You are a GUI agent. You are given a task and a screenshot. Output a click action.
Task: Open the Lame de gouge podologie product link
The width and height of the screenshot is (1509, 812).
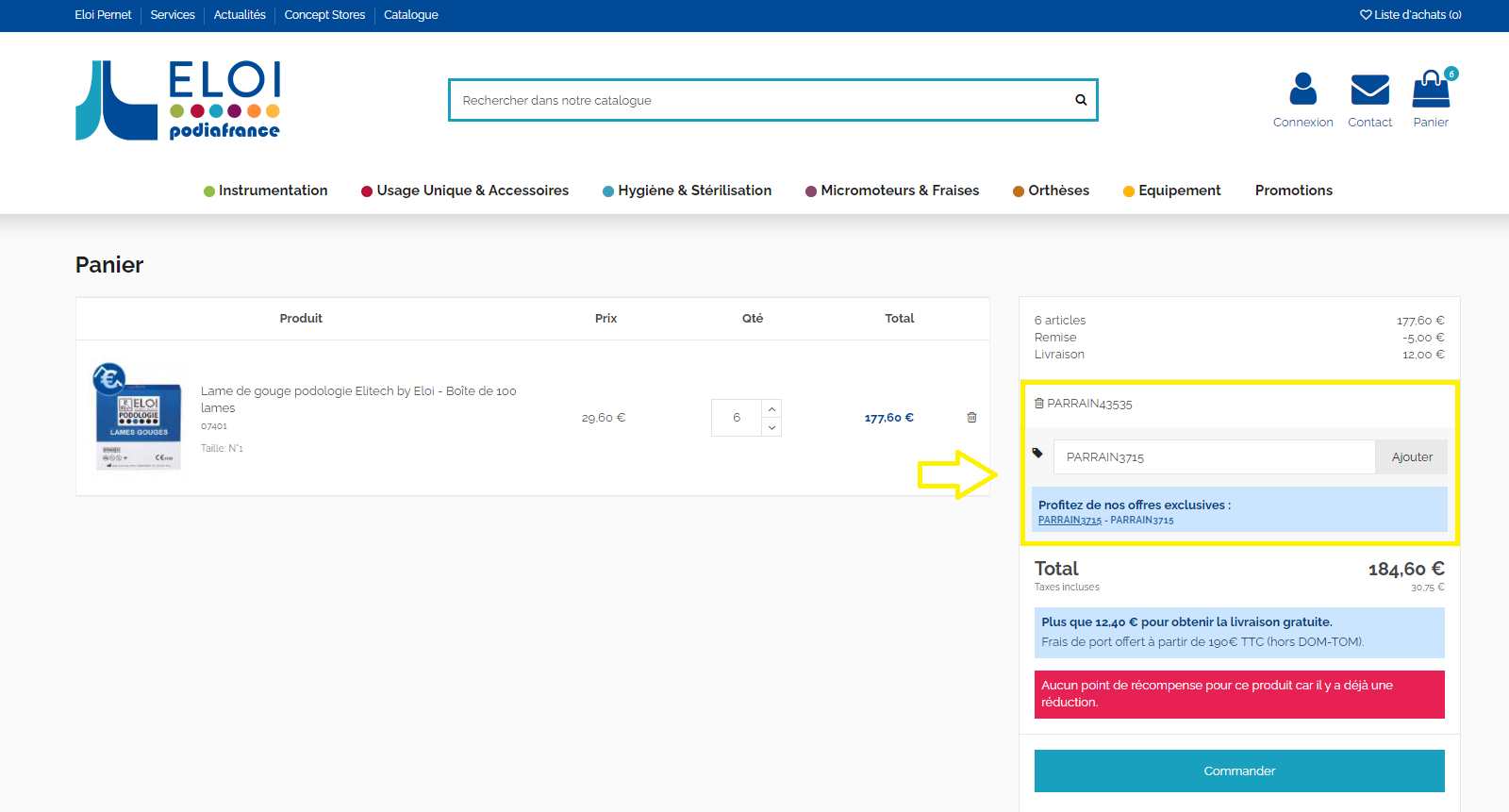point(358,399)
